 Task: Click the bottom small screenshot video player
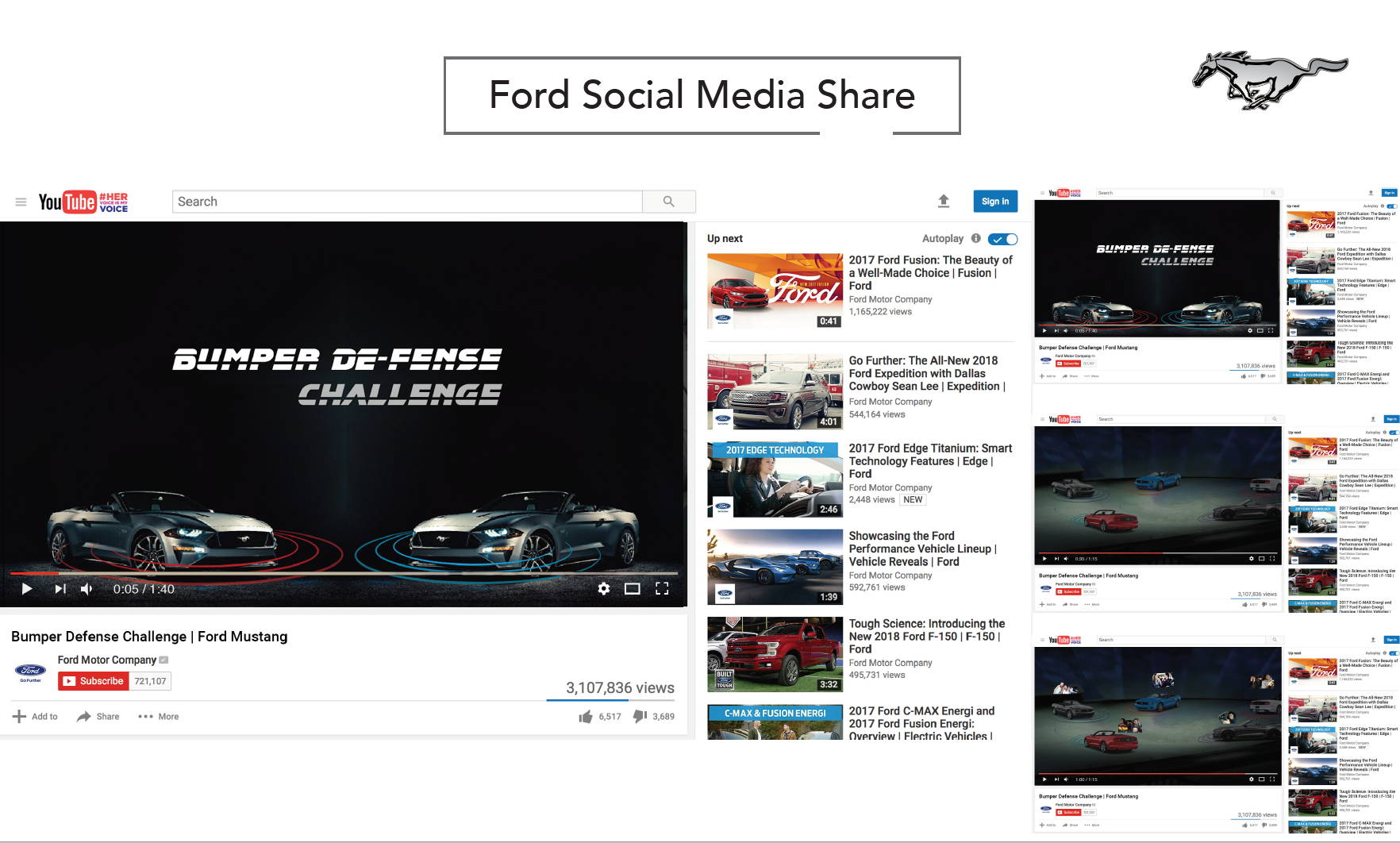tap(1157, 716)
